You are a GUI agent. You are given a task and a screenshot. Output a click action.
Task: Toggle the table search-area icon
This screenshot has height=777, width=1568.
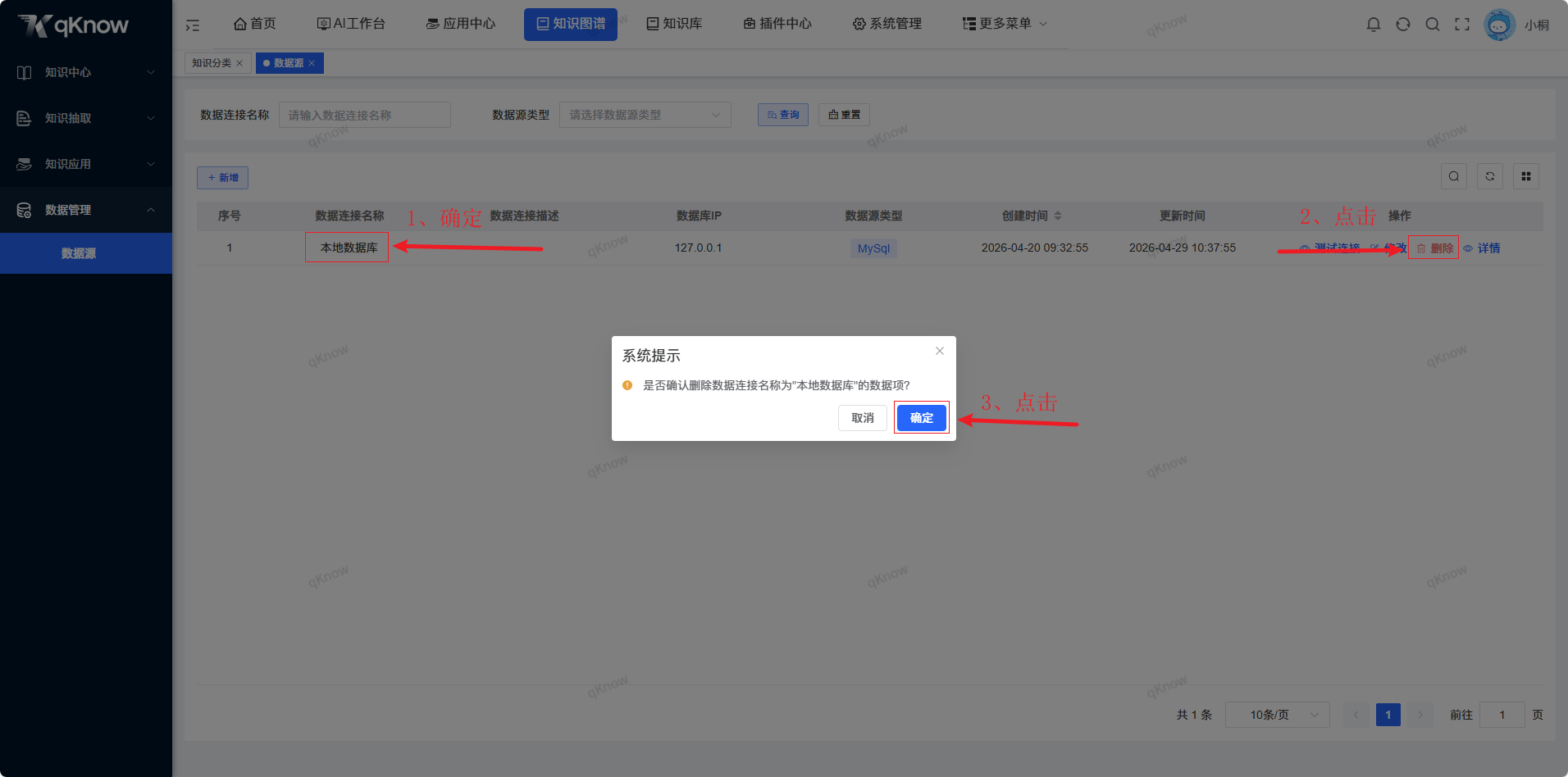1454,176
